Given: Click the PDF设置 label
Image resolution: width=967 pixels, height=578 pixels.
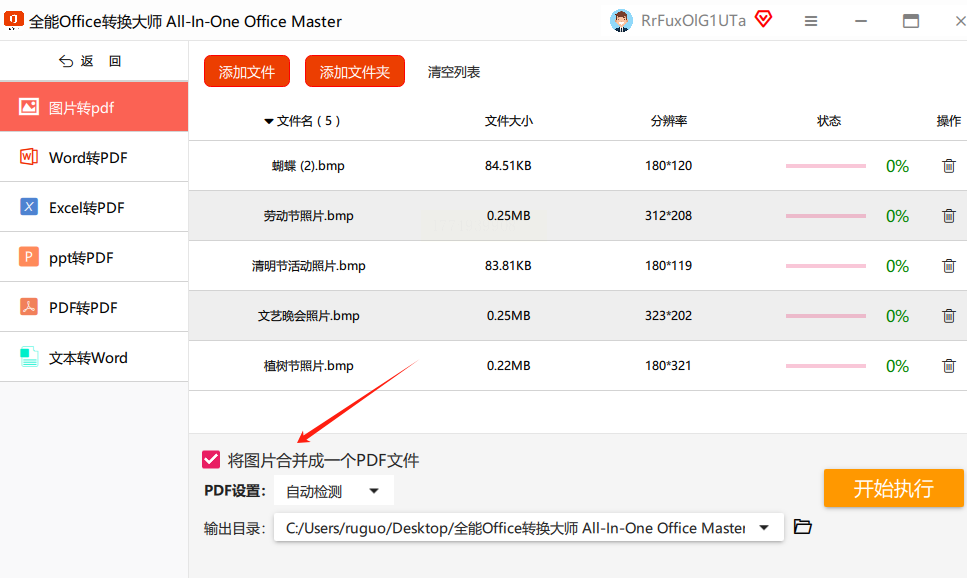Looking at the screenshot, I should [x=234, y=491].
